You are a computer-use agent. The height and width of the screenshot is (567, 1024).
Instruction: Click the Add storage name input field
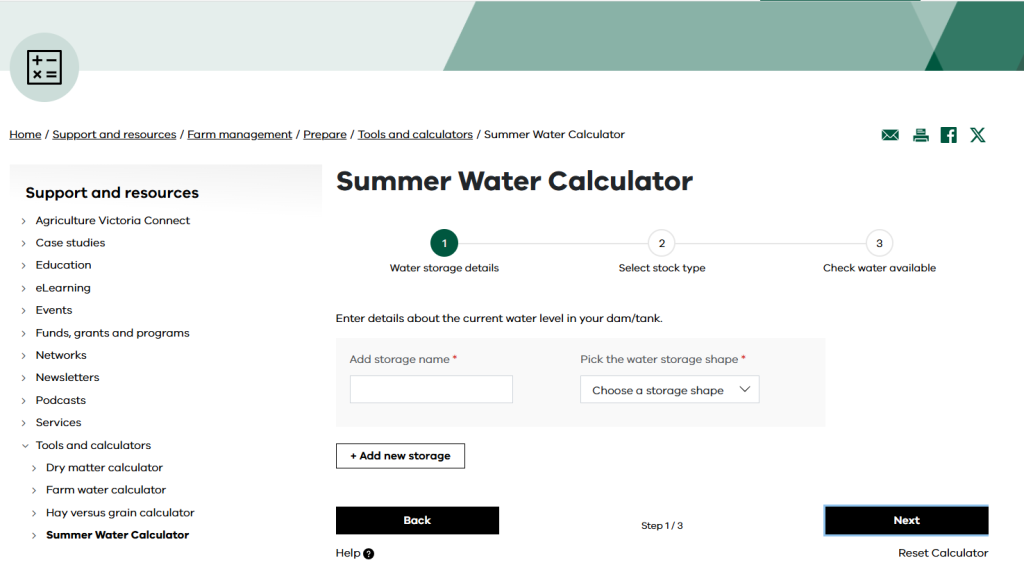coord(431,389)
